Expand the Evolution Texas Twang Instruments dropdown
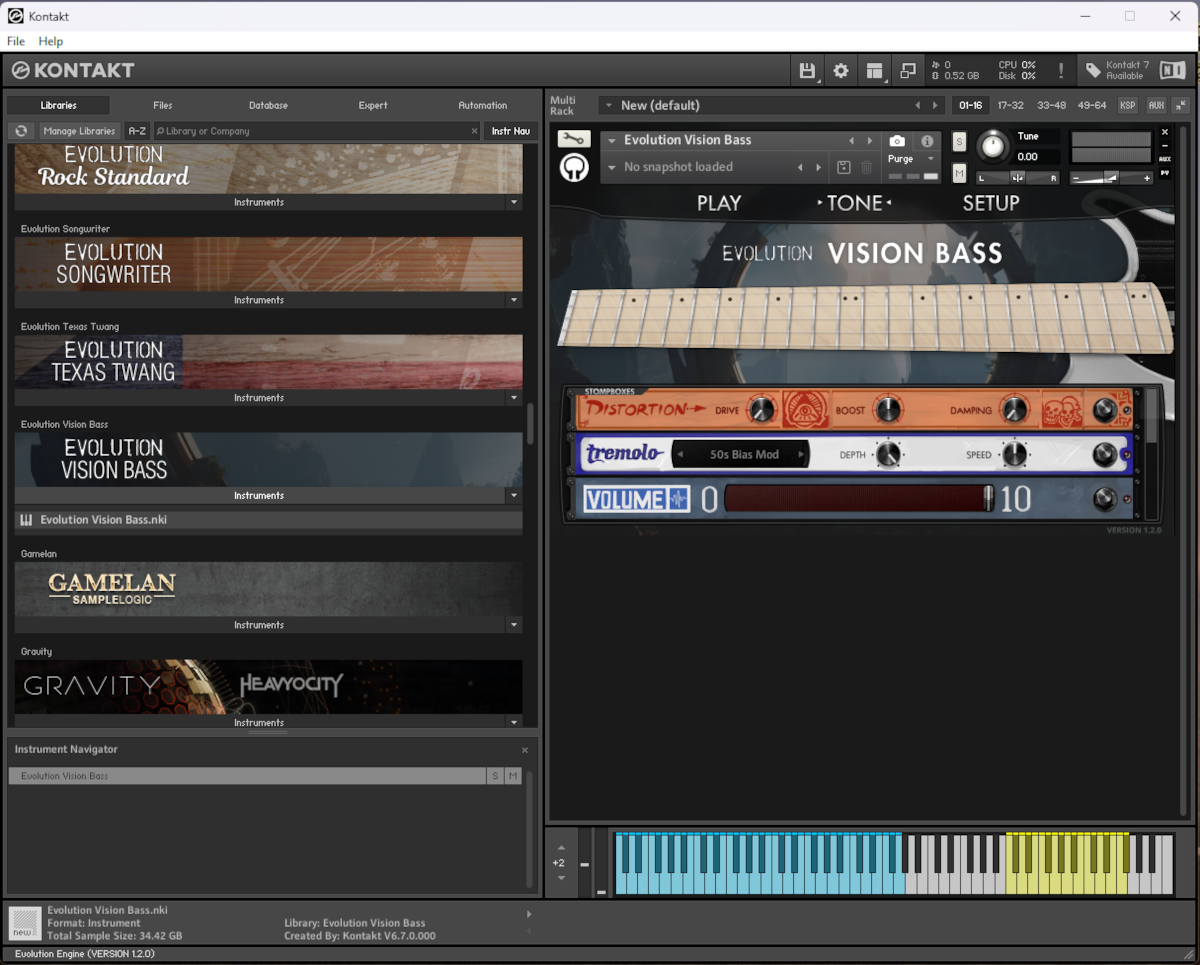This screenshot has height=965, width=1200. (514, 398)
